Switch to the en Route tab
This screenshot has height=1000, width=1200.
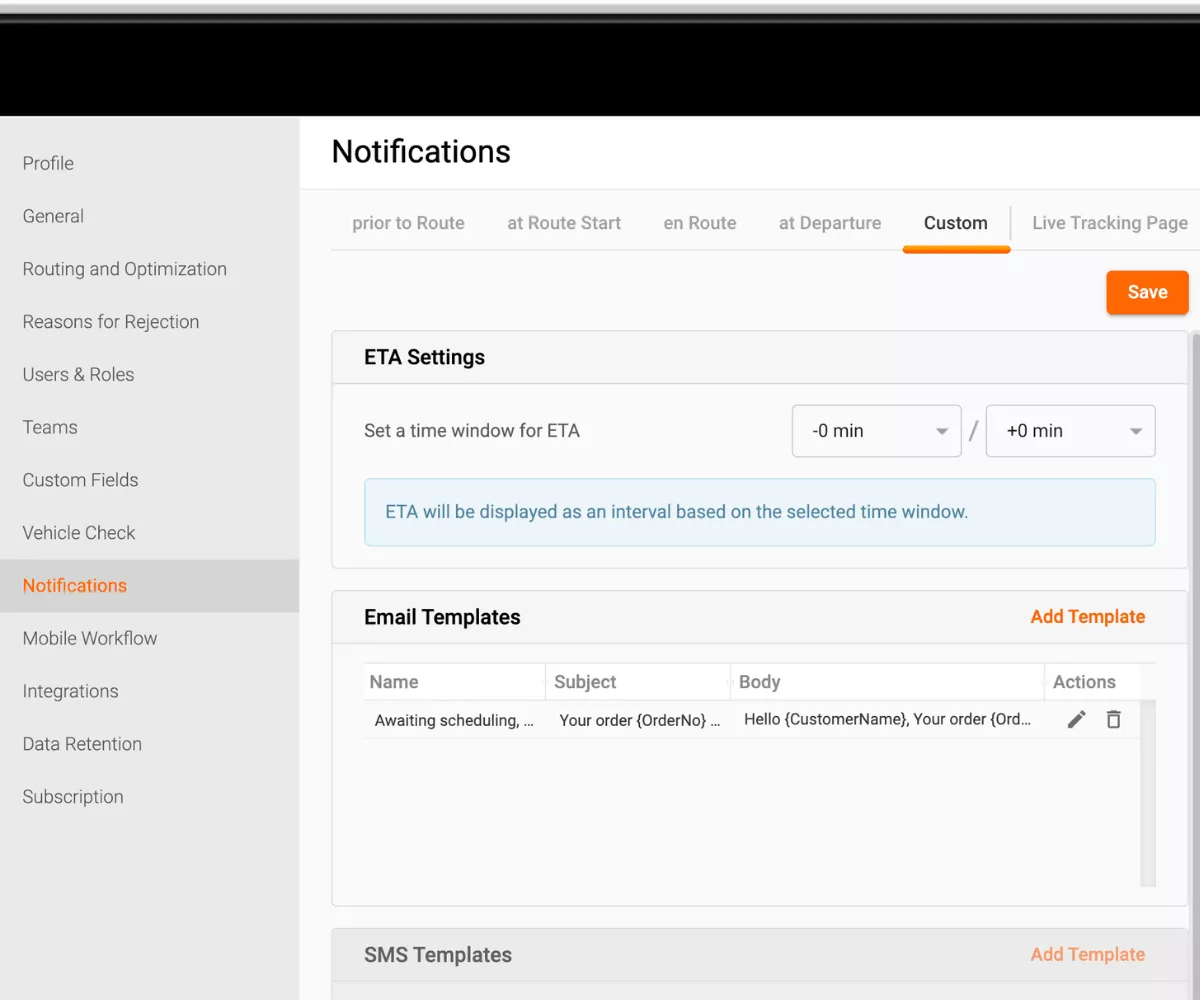[x=700, y=223]
